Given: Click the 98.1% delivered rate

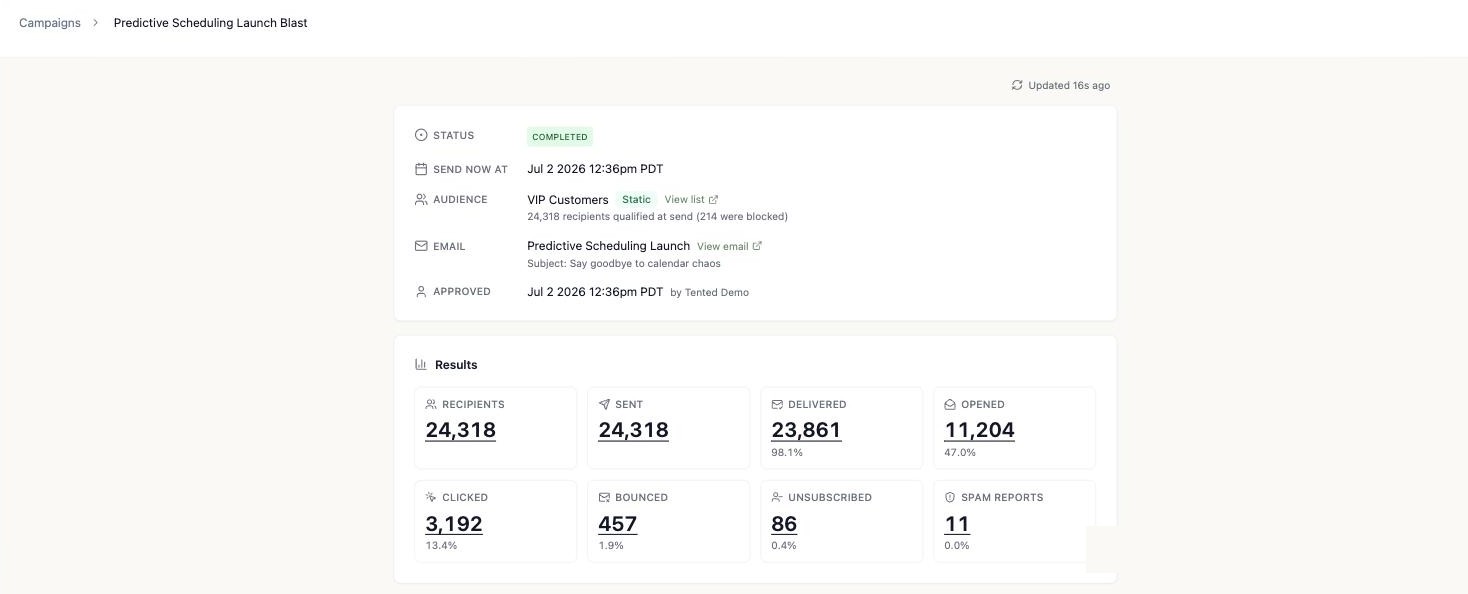Looking at the screenshot, I should coord(787,452).
